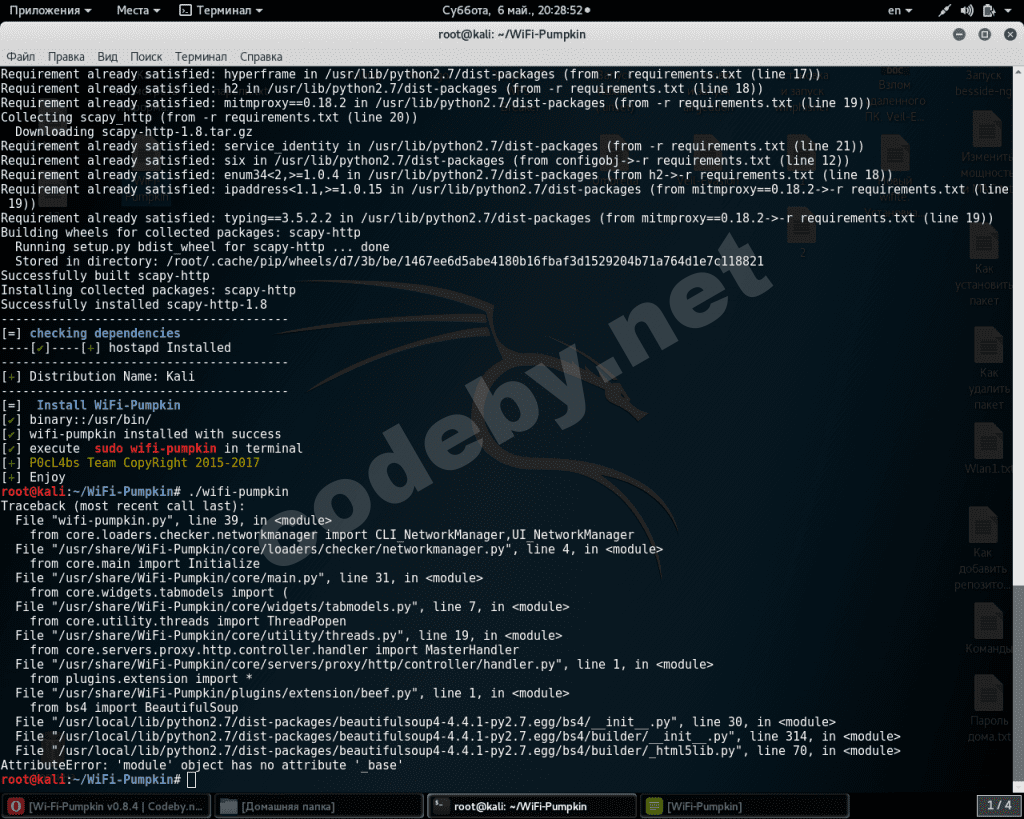
Task: Click 'P0cL4bs Team CopyRight 2015-2017' text
Action: point(144,463)
